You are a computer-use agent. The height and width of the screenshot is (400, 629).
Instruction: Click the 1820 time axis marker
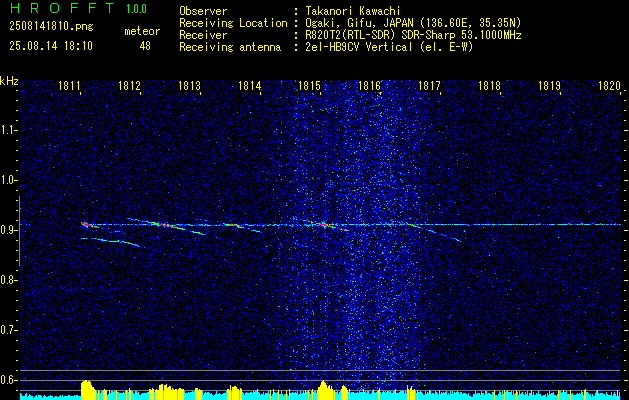(x=609, y=85)
